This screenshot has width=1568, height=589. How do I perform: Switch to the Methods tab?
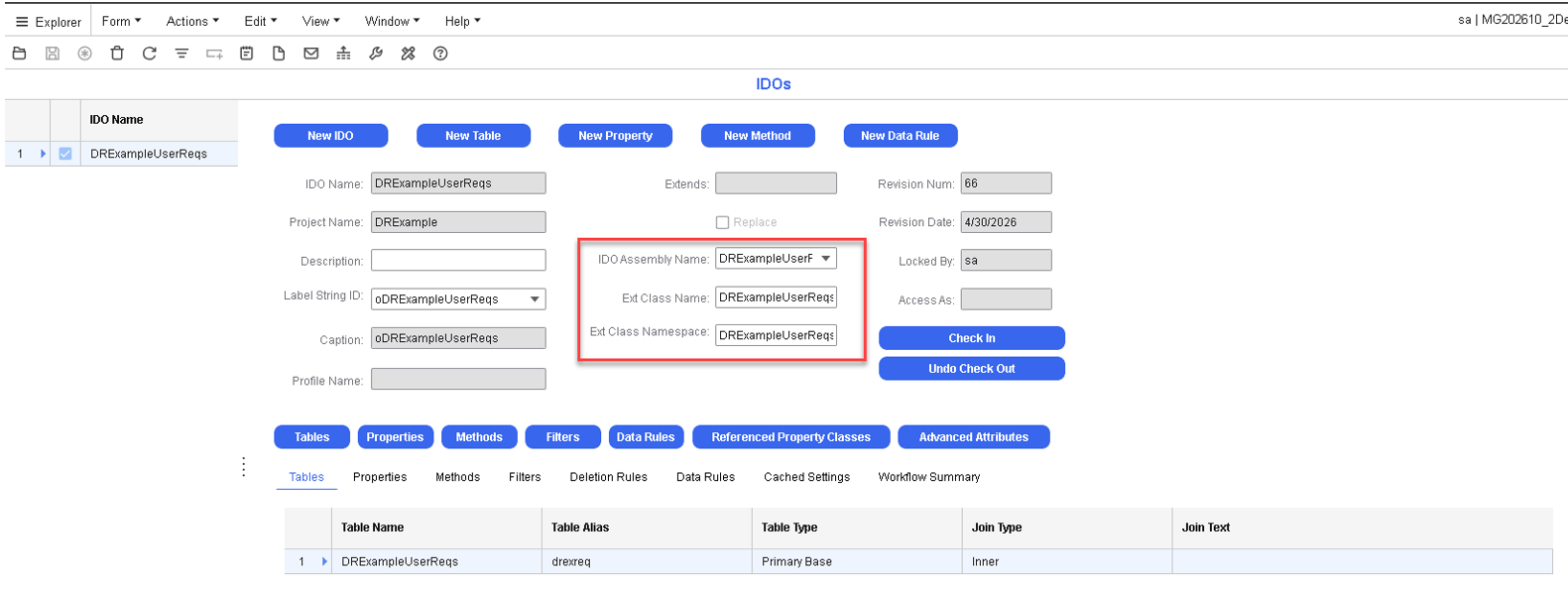(x=457, y=477)
